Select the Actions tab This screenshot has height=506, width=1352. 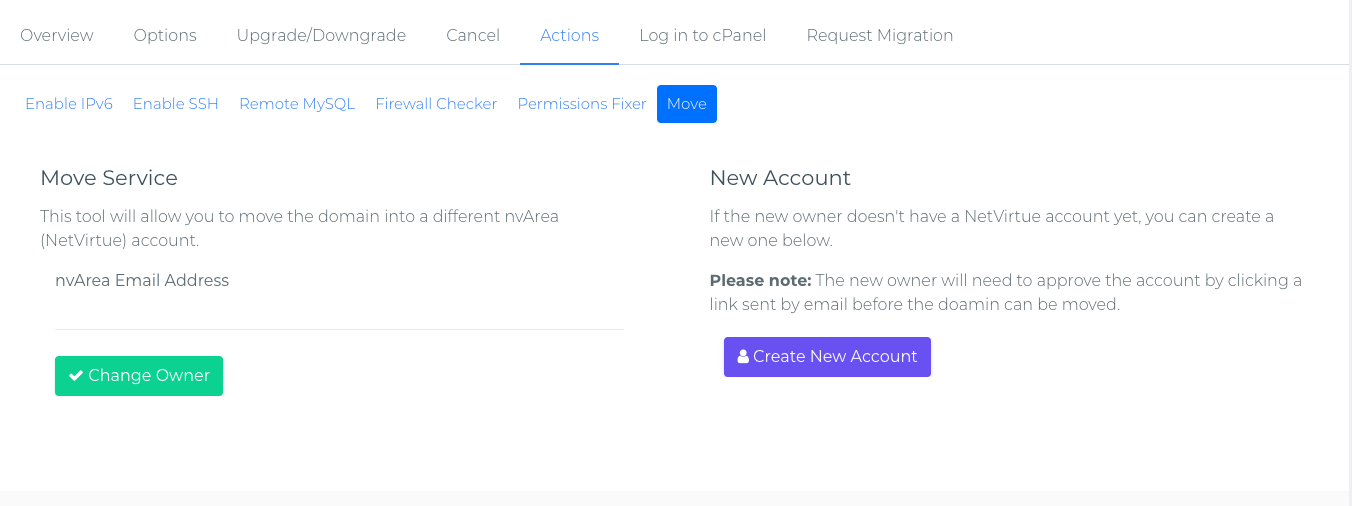569,35
